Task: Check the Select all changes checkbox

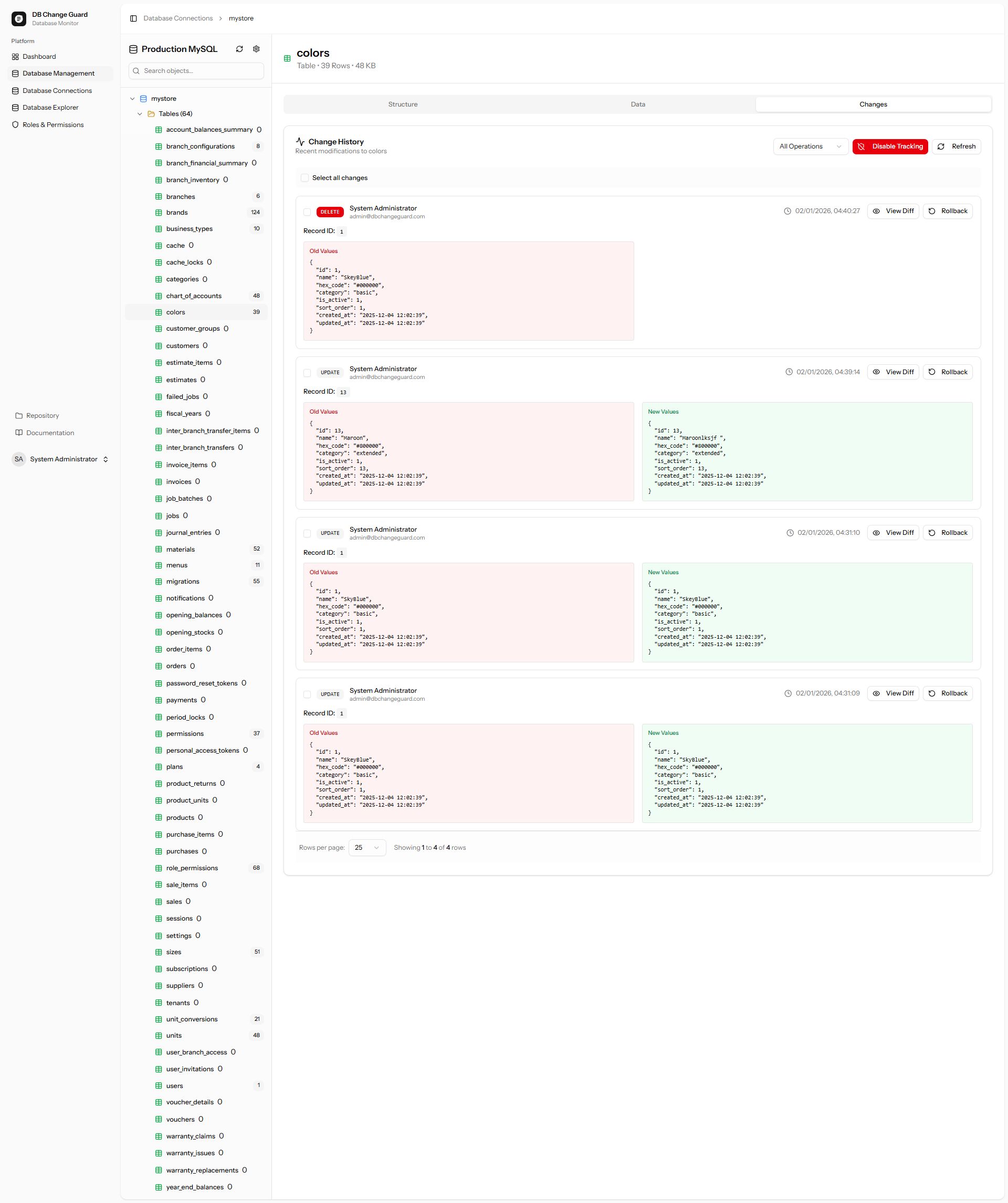Action: click(x=305, y=178)
